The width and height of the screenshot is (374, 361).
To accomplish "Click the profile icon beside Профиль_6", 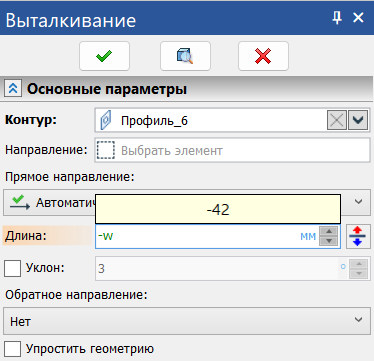I will click(x=106, y=121).
